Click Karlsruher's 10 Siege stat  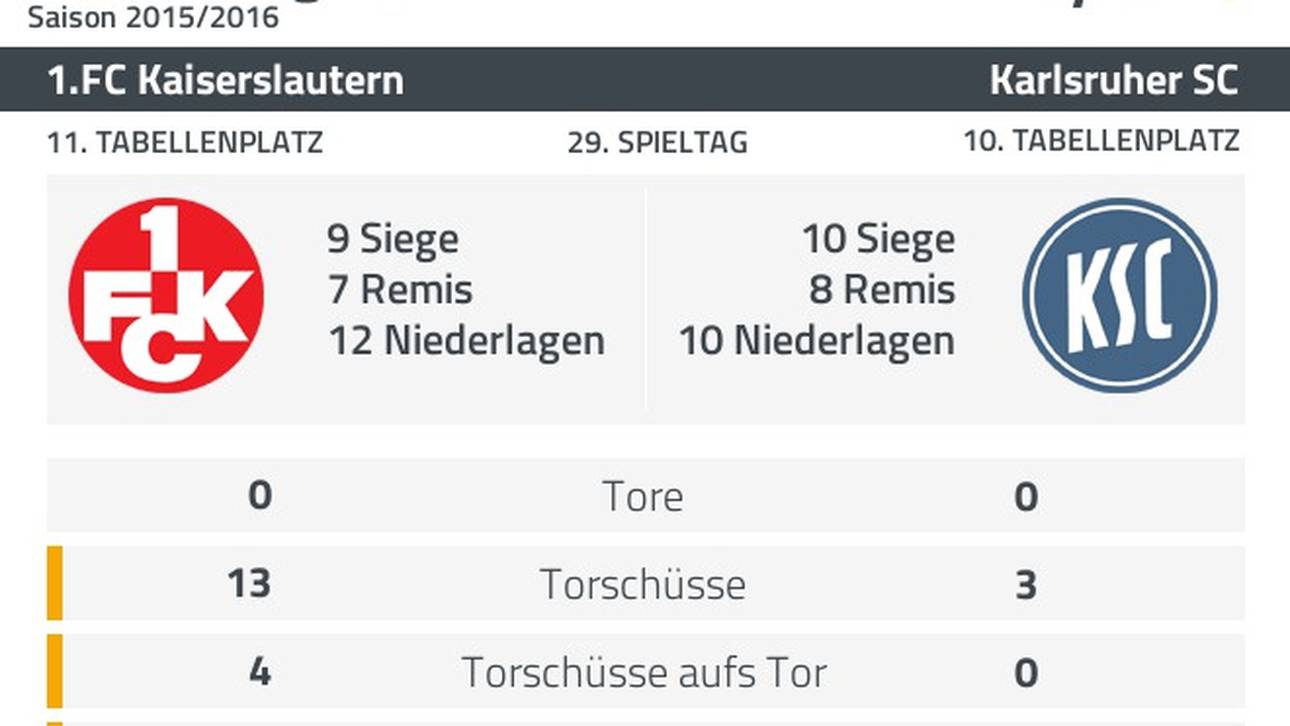coord(878,239)
